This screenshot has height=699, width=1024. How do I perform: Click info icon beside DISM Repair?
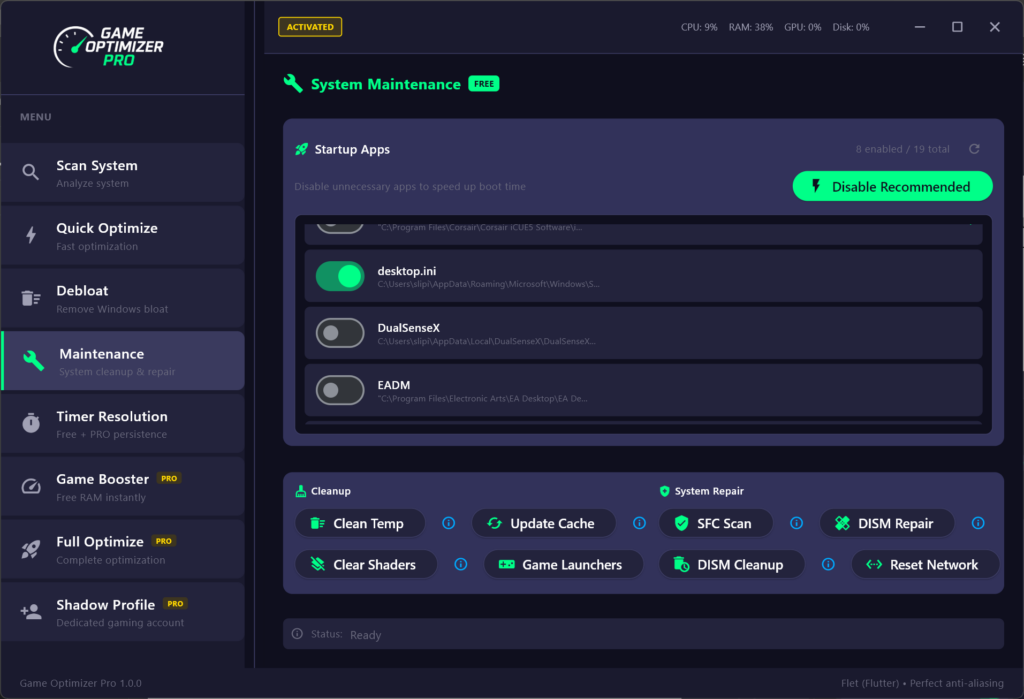click(978, 523)
